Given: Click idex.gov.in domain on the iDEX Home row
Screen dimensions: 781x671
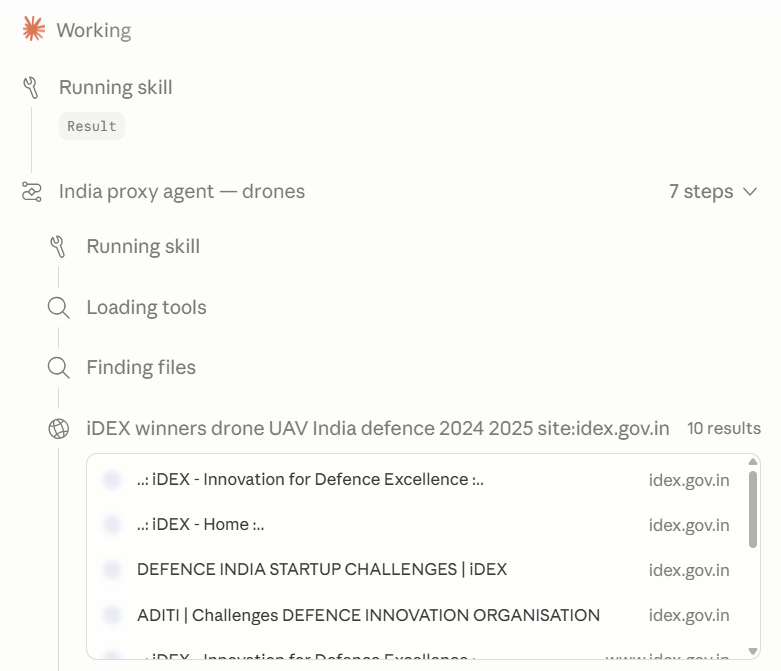Looking at the screenshot, I should tap(689, 525).
